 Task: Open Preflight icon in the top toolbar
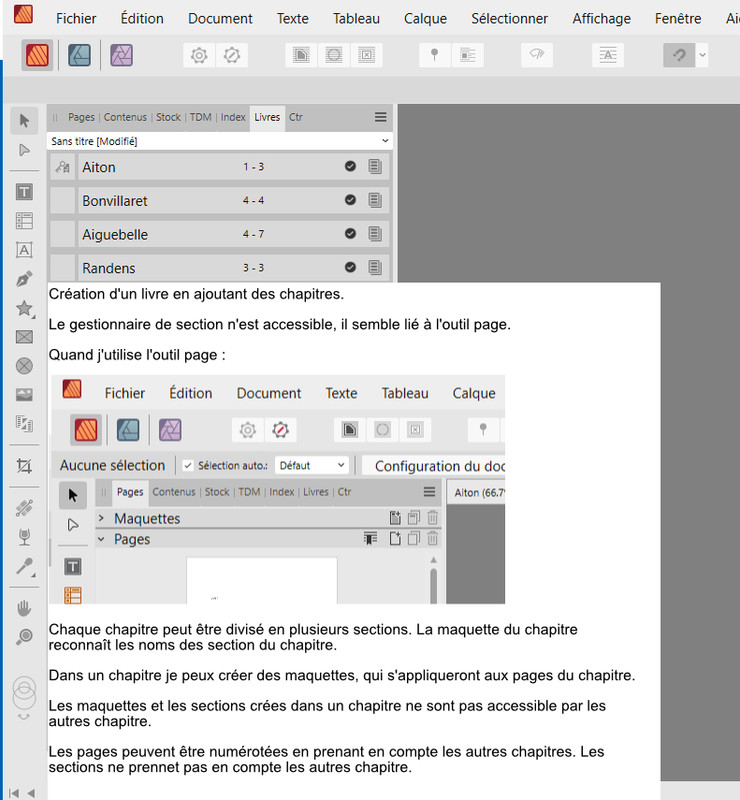(232, 55)
